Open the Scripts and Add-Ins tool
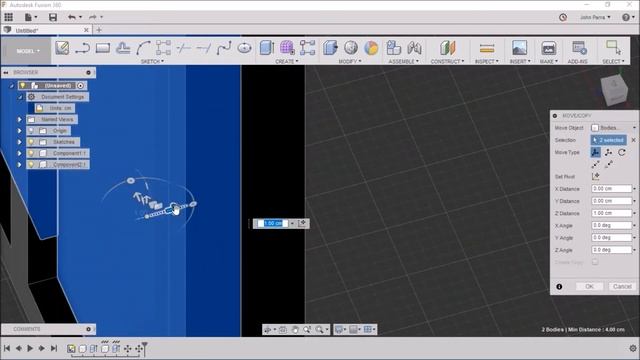 tap(579, 48)
